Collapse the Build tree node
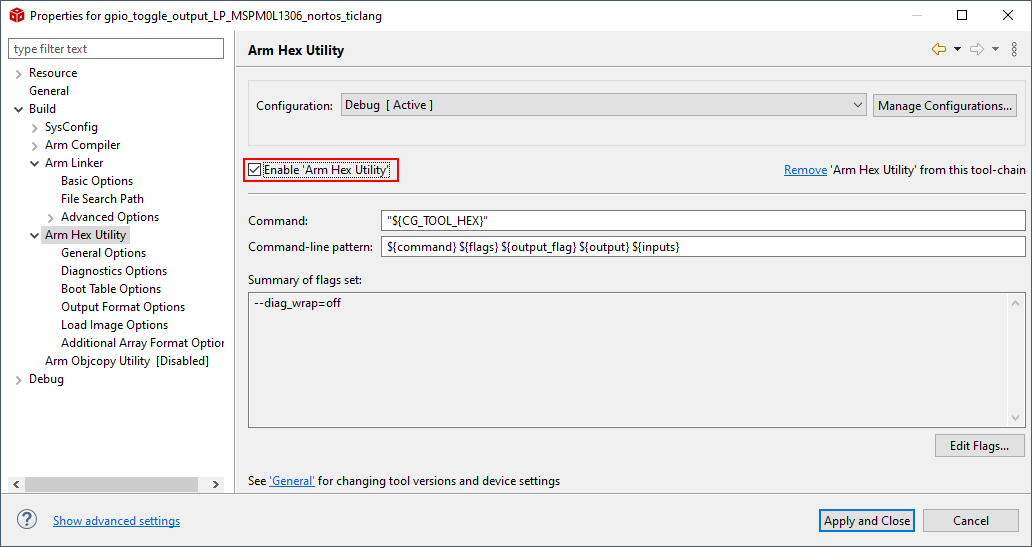Screen dimensions: 1032x547 point(19,109)
